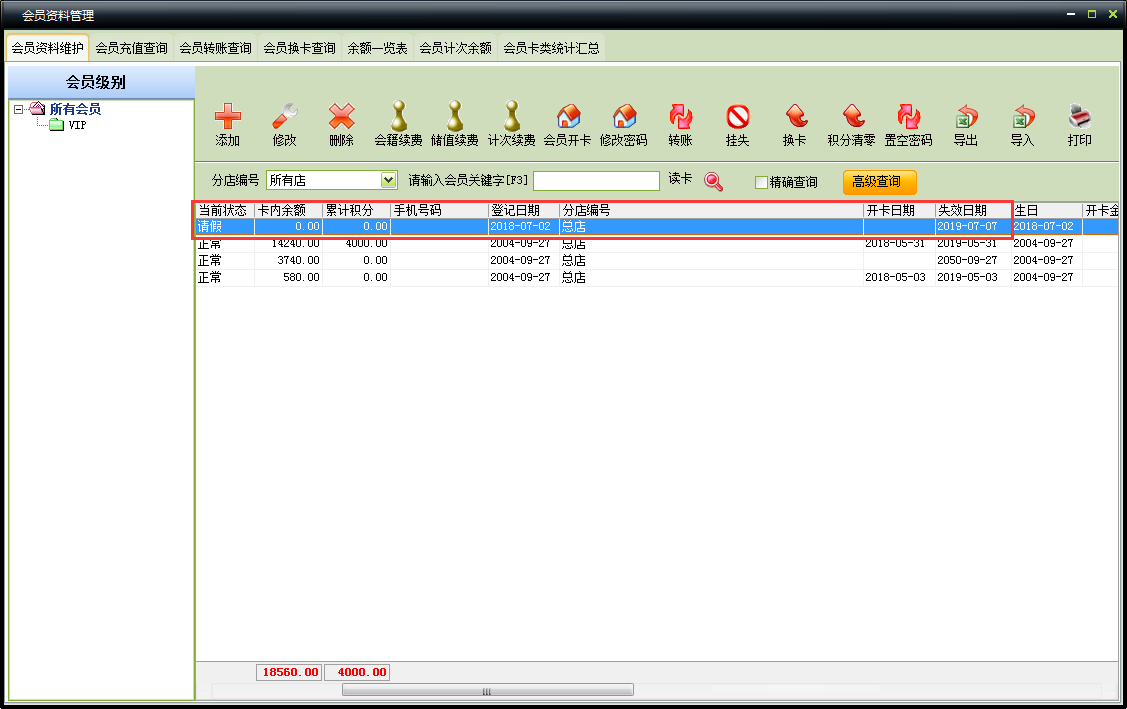Open the 分店编号 store dropdown
Screen dimensions: 1127x709
(388, 180)
